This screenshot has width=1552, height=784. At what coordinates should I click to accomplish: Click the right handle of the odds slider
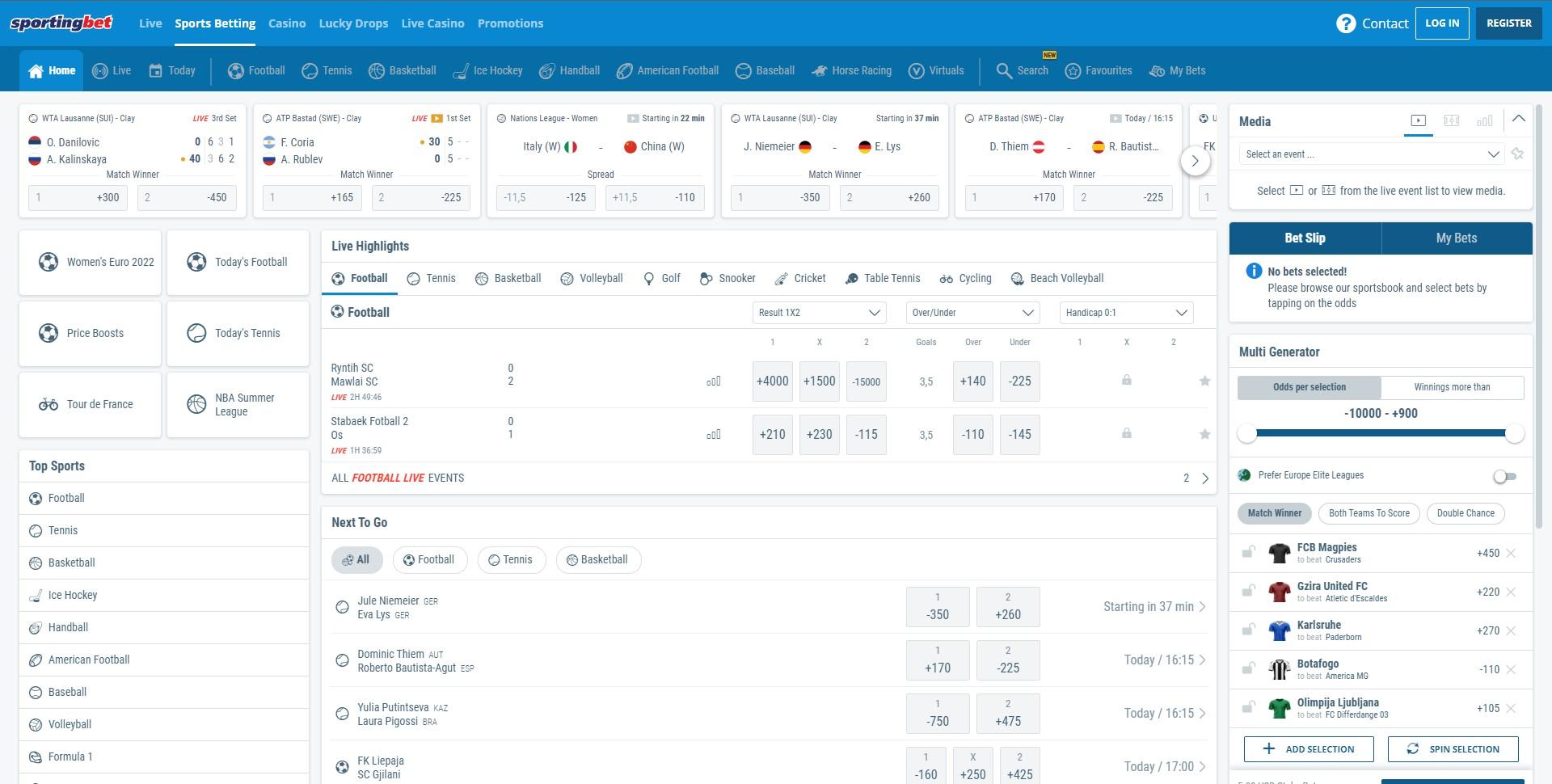(1515, 433)
